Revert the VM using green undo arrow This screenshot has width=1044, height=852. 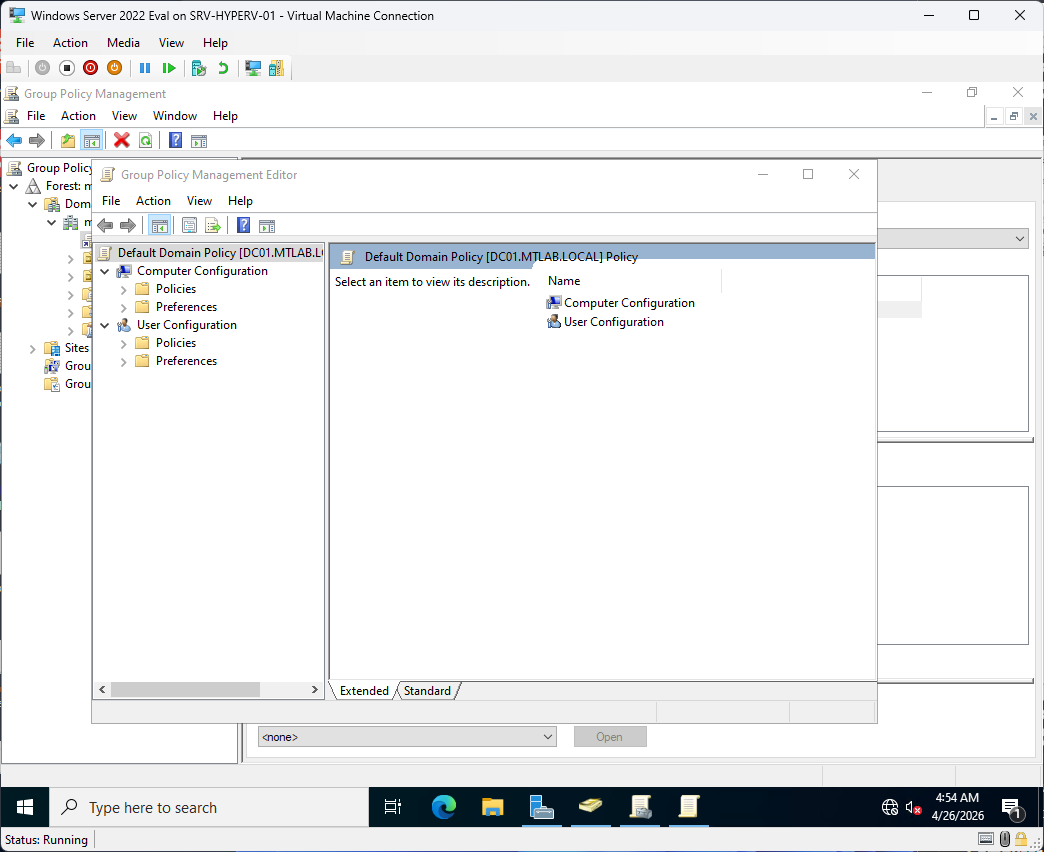tap(223, 68)
